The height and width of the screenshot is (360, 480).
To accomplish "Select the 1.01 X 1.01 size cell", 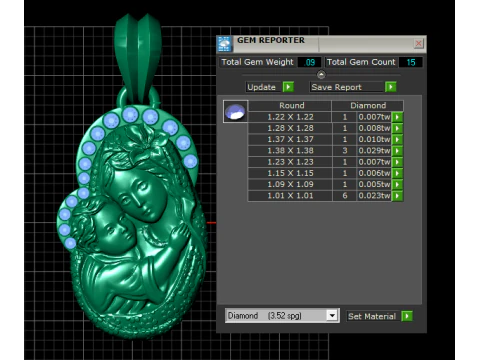I will 290,196.
